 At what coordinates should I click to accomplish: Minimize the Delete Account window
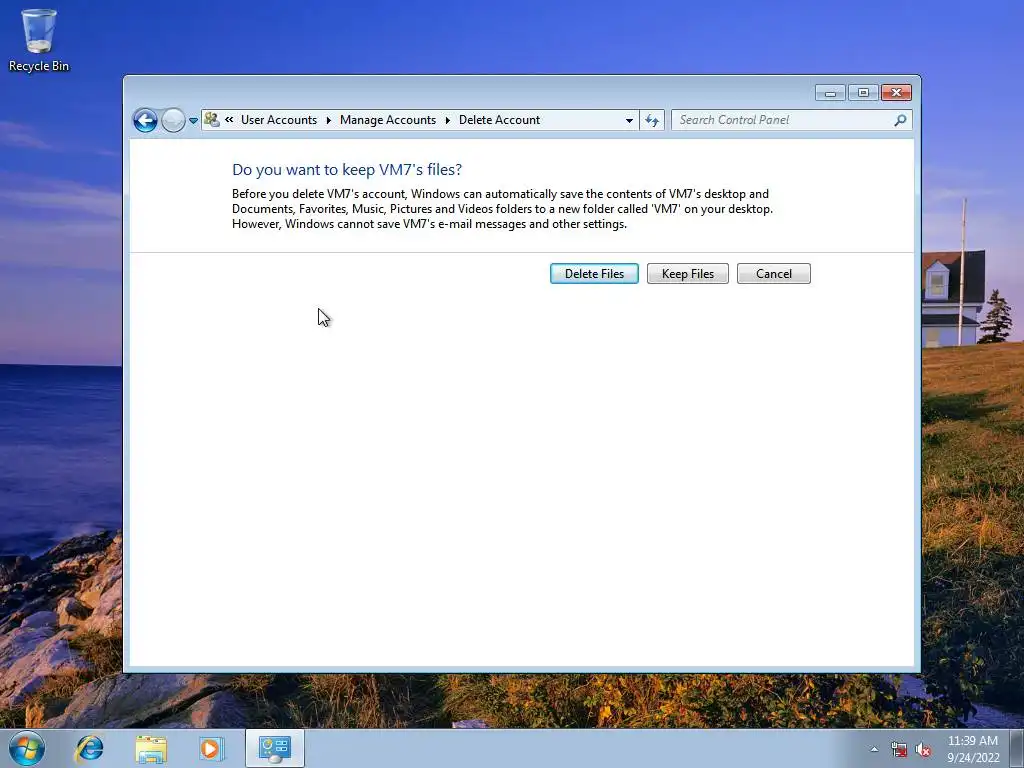click(x=830, y=93)
